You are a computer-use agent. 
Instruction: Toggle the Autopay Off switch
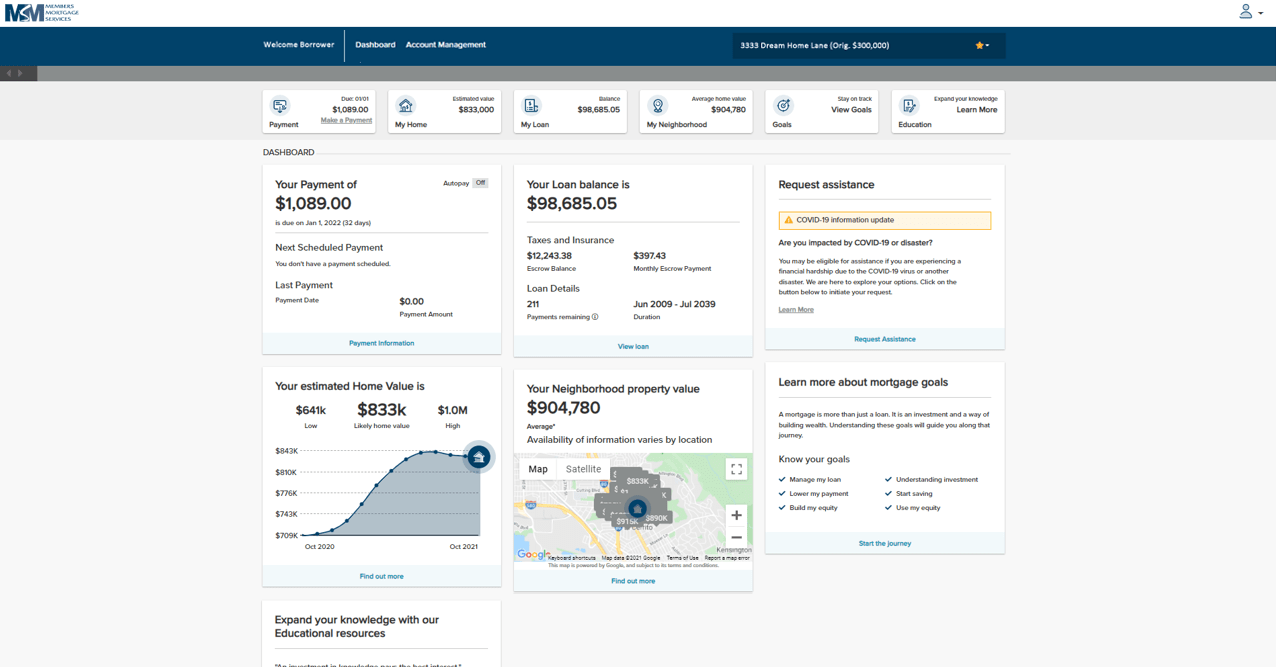pos(480,183)
